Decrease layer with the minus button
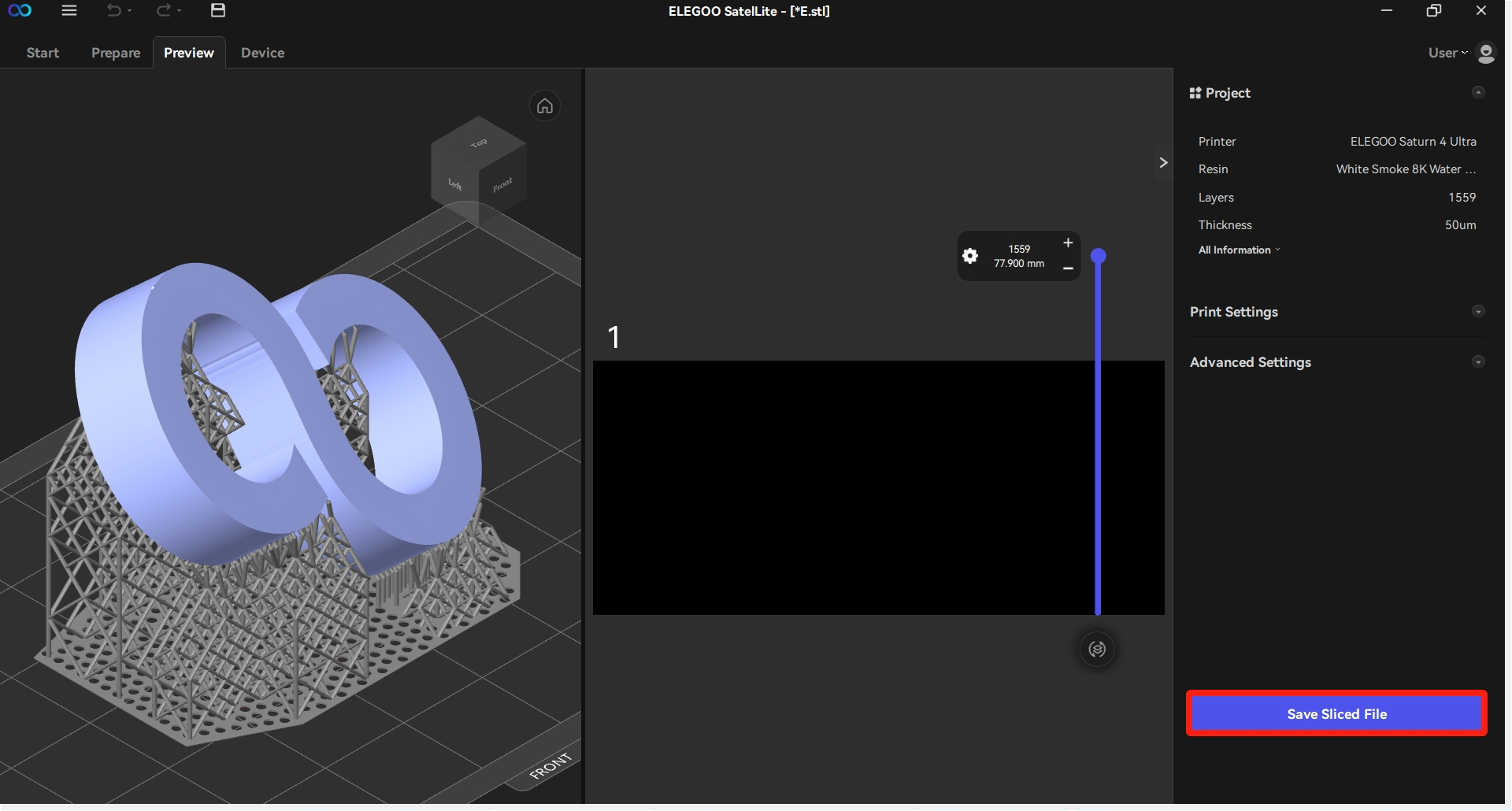Image resolution: width=1512 pixels, height=811 pixels. coord(1068,268)
